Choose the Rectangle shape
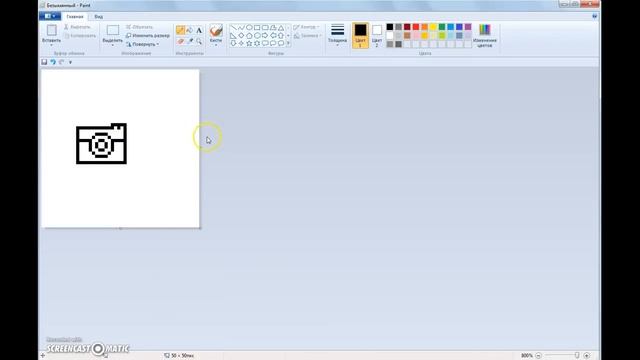 pyautogui.click(x=257, y=28)
